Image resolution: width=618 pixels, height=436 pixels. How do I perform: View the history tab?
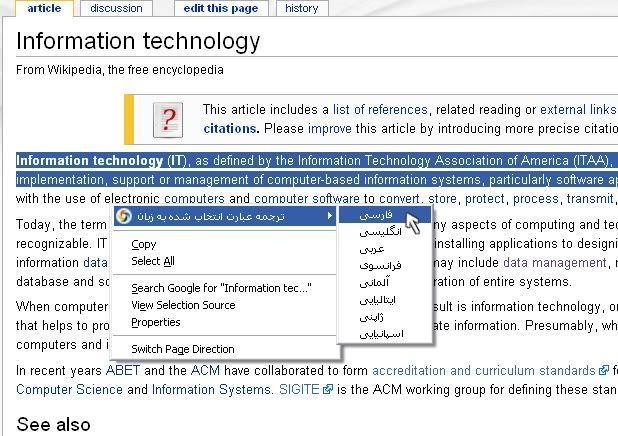click(302, 8)
